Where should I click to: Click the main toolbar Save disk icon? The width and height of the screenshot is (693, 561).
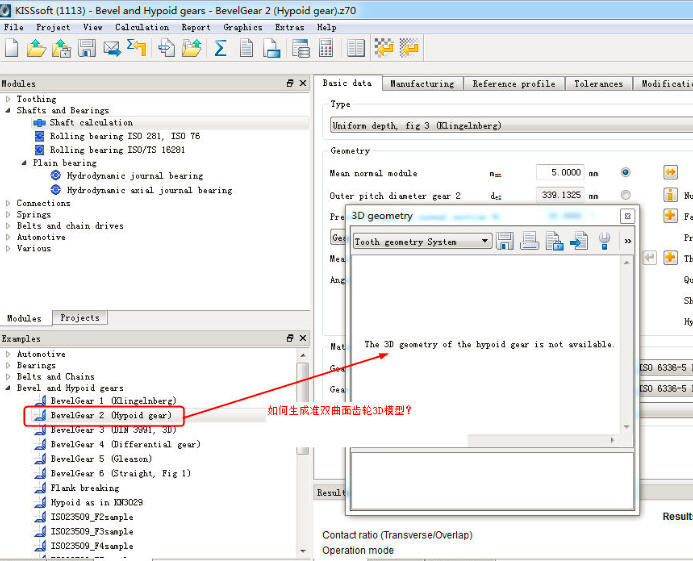(87, 48)
